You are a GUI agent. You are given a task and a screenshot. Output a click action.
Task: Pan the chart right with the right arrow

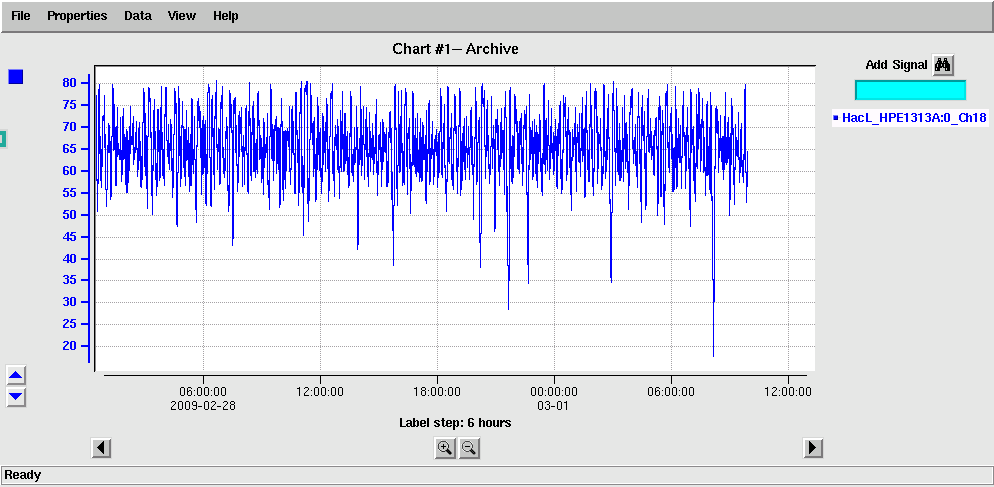click(x=813, y=448)
